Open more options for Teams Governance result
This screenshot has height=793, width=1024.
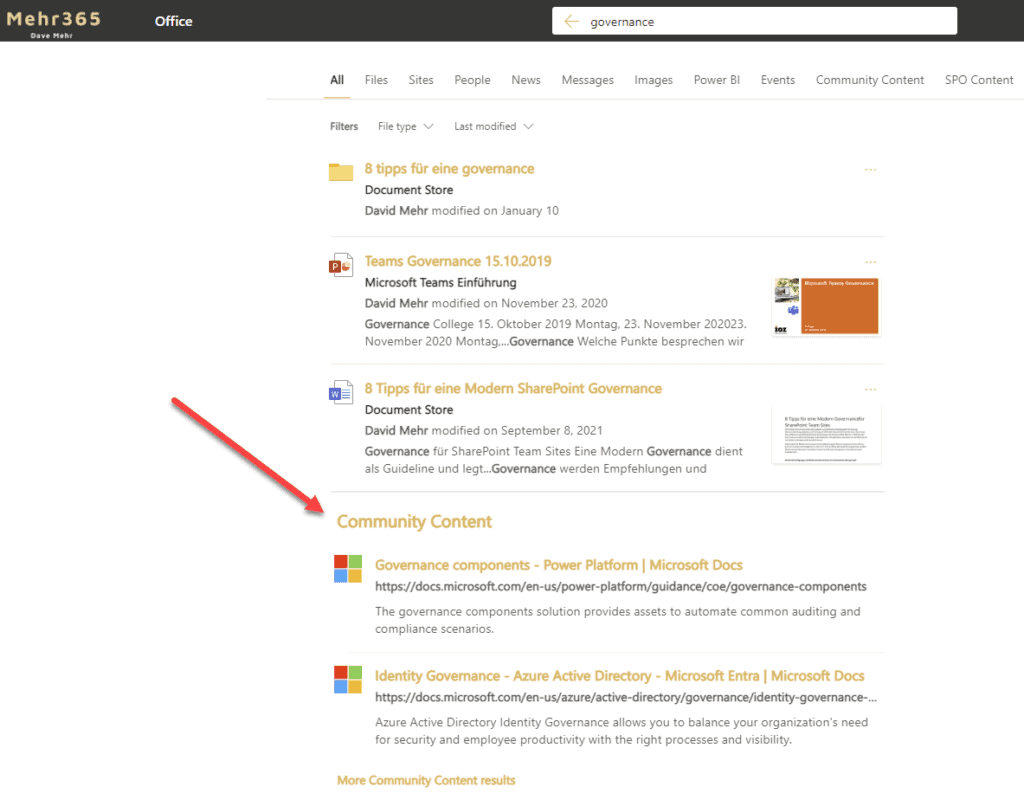coord(870,262)
